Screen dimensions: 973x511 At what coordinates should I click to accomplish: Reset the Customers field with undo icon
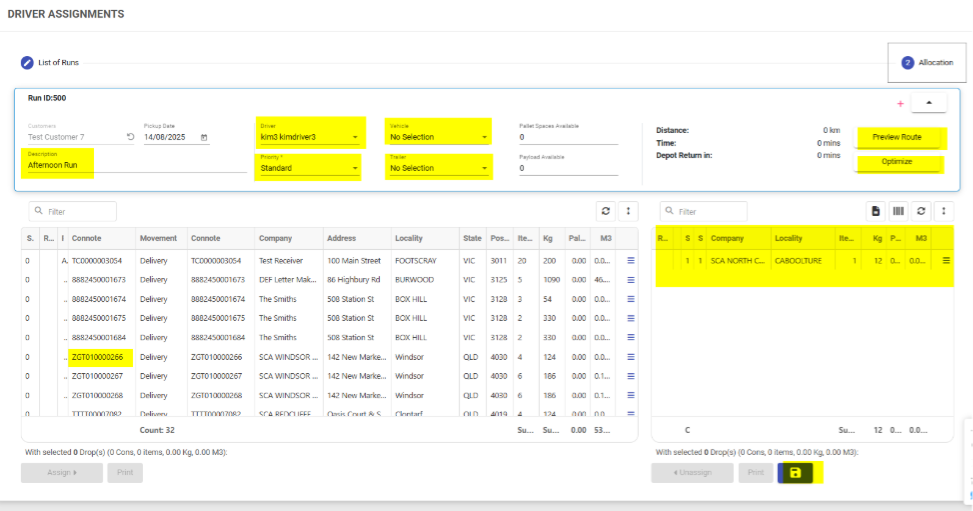coord(130,137)
